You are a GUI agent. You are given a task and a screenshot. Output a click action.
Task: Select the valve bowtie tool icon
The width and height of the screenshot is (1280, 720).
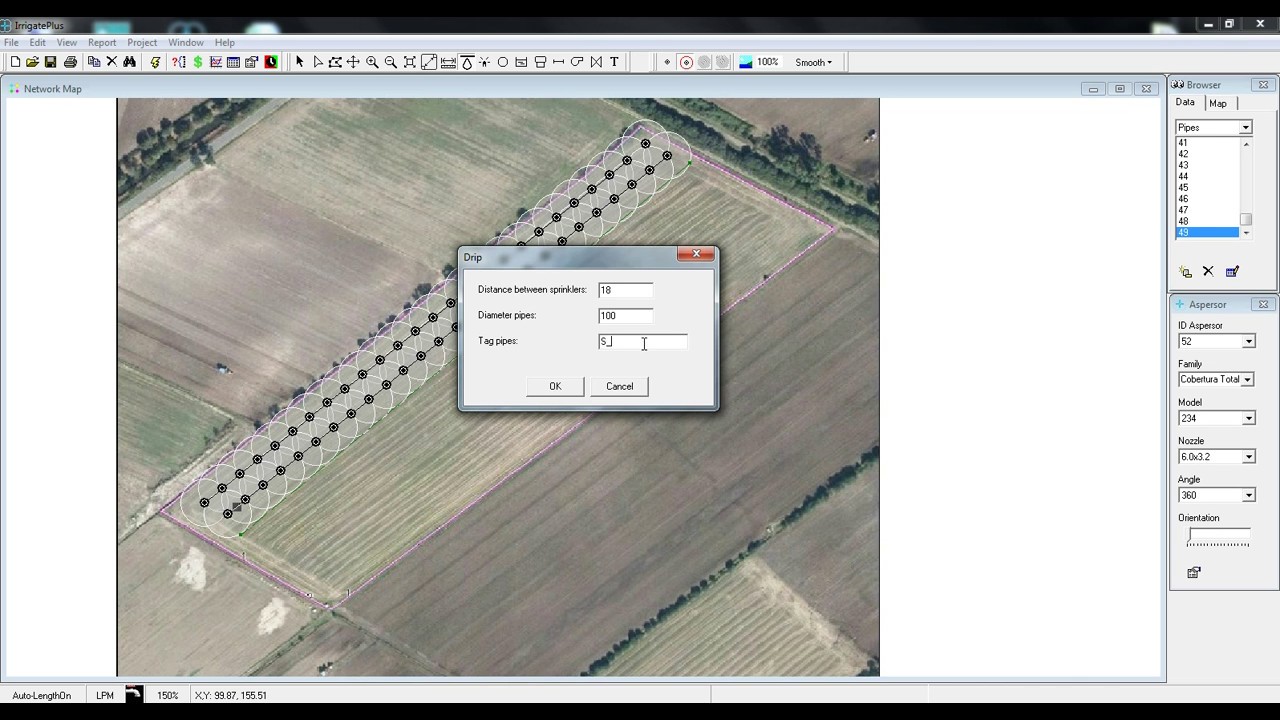coord(596,62)
